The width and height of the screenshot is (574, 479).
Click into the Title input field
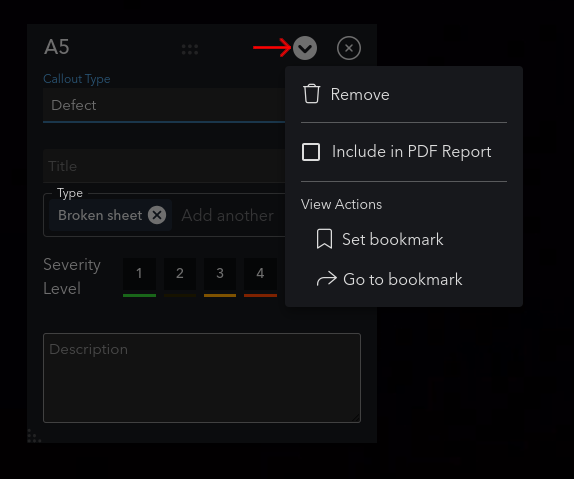coord(164,166)
